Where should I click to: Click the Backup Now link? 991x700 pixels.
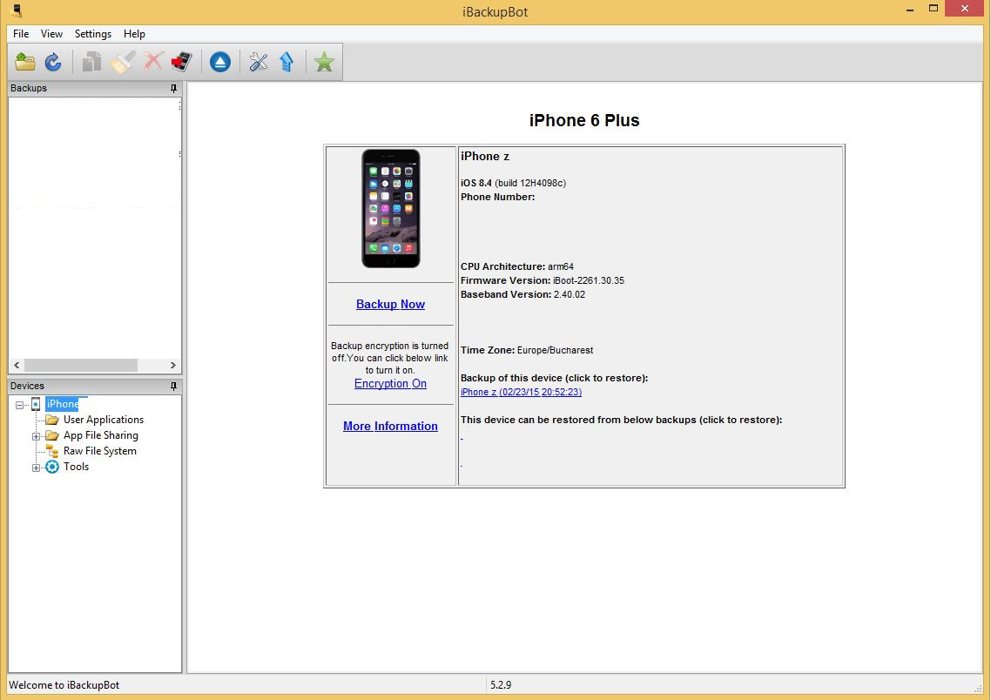pyautogui.click(x=390, y=304)
